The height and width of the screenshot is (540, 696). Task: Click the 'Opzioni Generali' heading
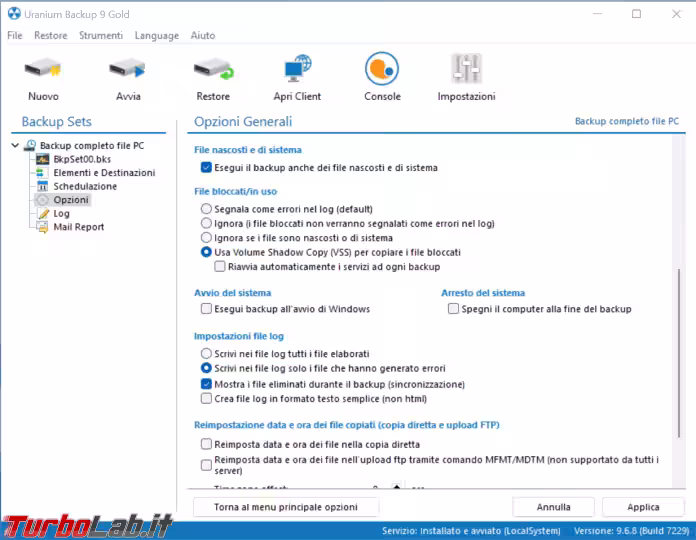[243, 122]
